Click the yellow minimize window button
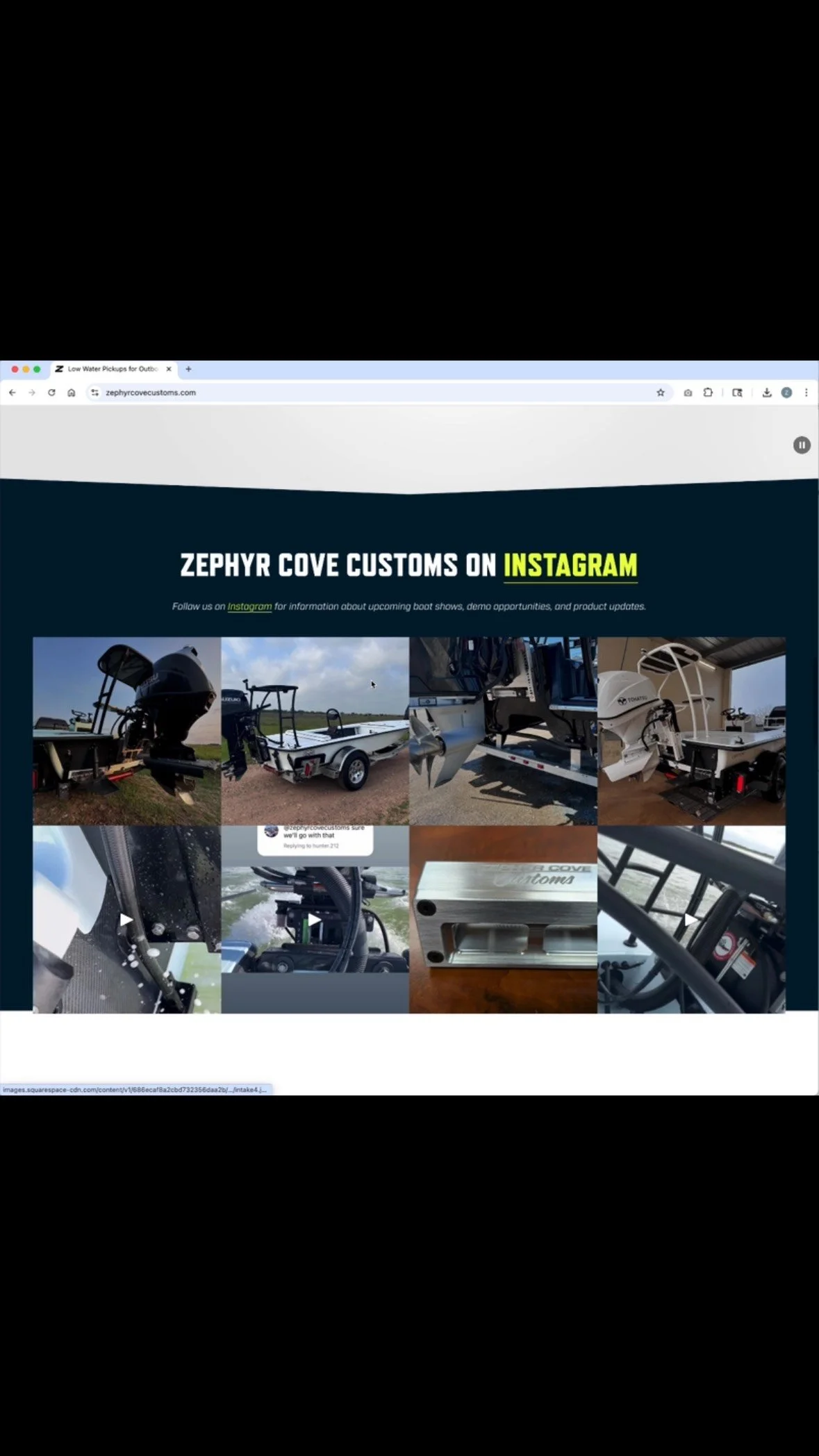 click(x=26, y=369)
